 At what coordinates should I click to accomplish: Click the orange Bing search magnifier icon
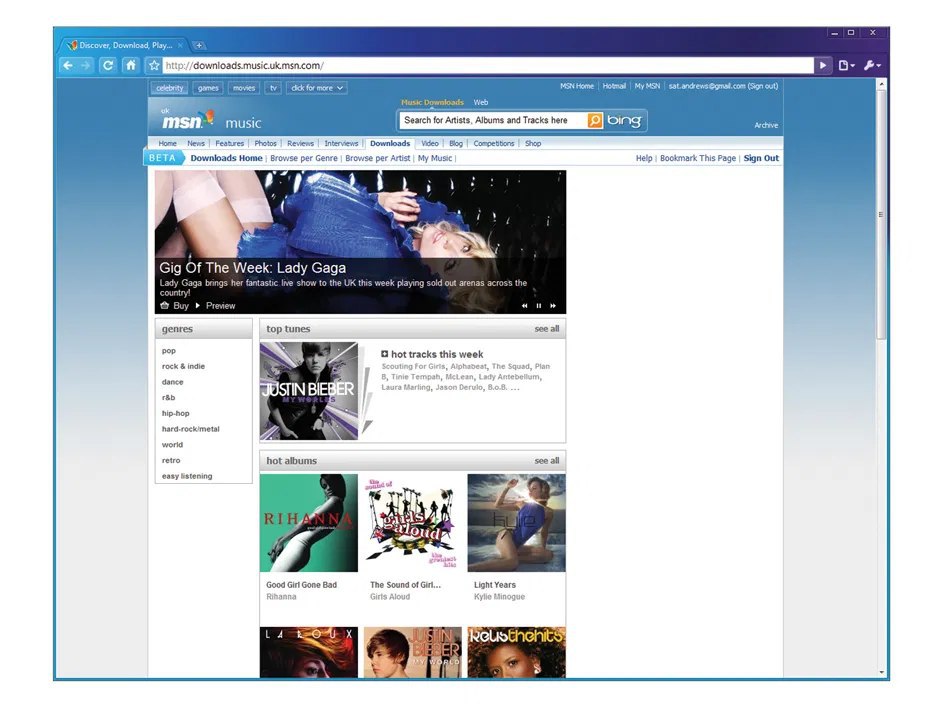click(594, 121)
